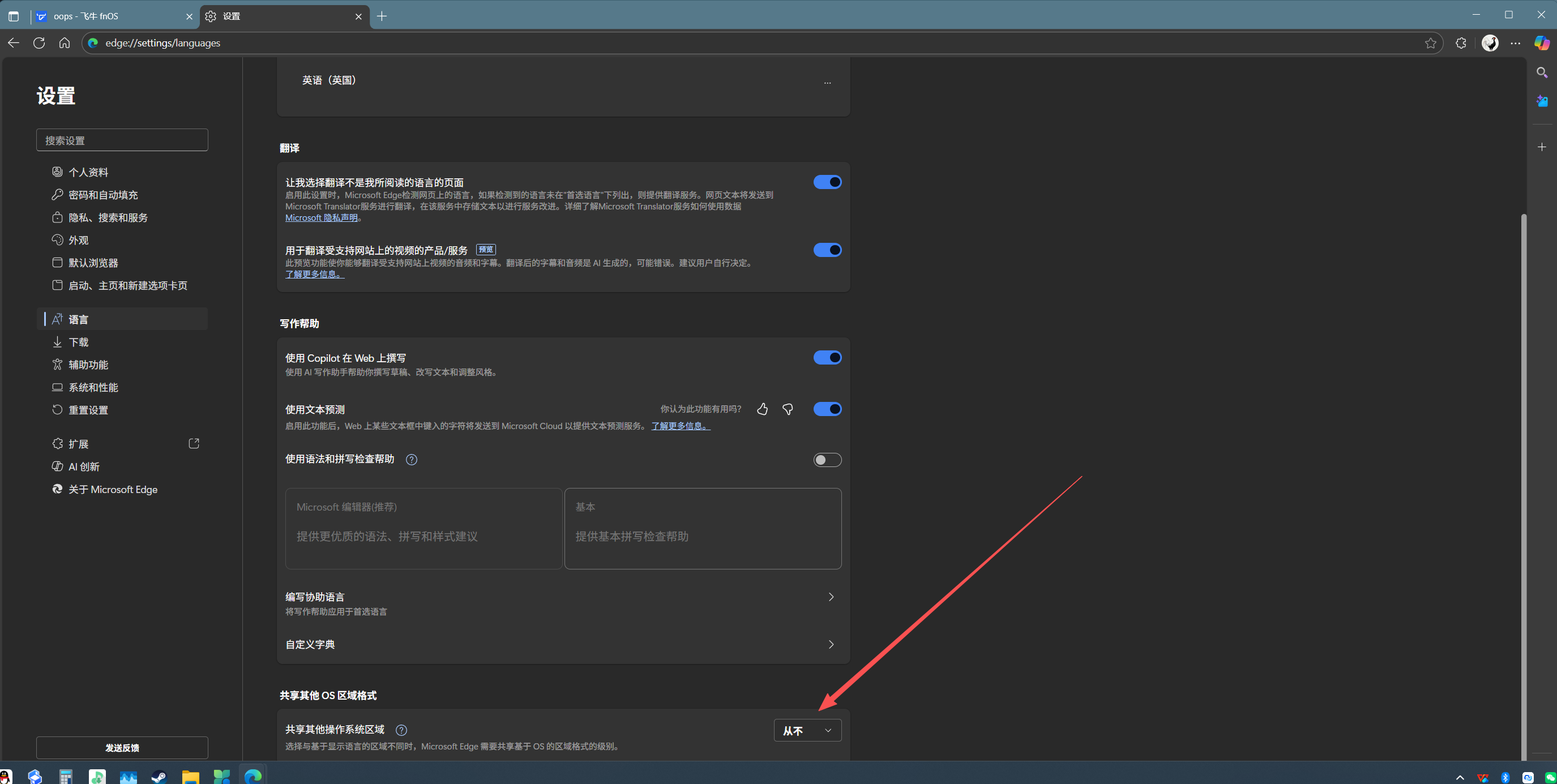Switch to the oops - 飞牛 fnOS tab

click(x=109, y=16)
